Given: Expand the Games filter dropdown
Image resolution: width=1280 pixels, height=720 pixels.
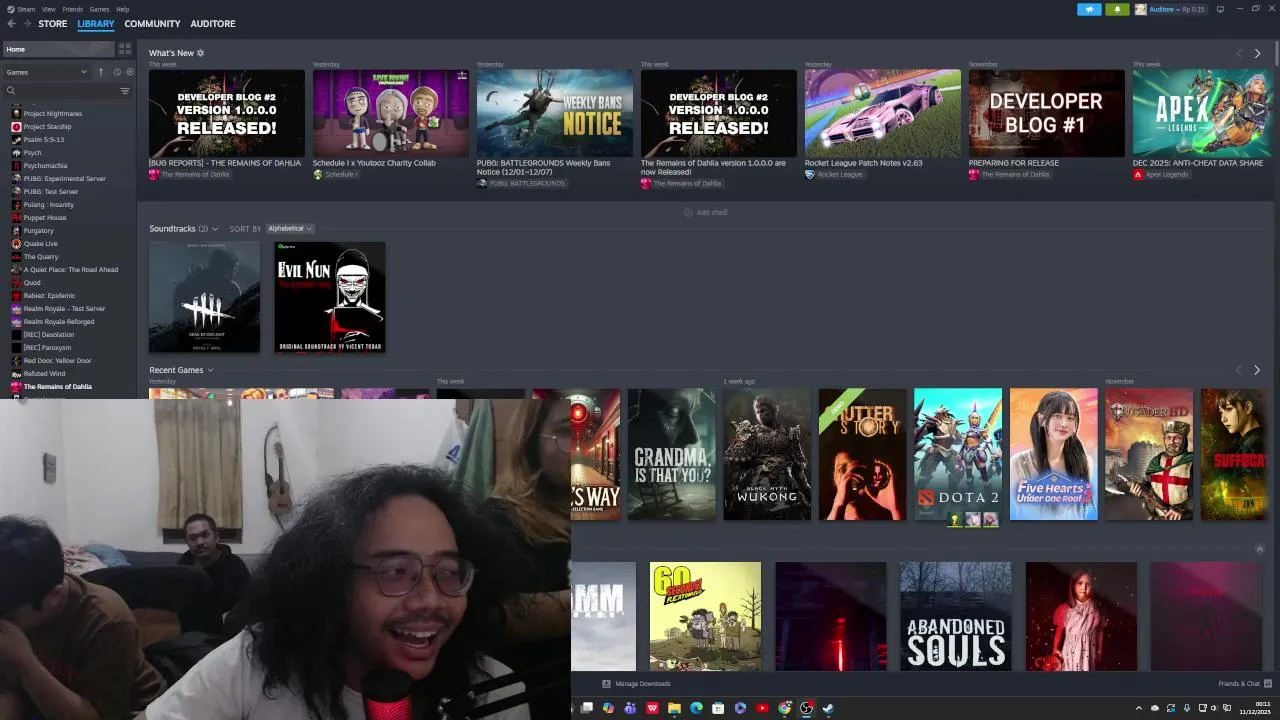Looking at the screenshot, I should pyautogui.click(x=47, y=72).
